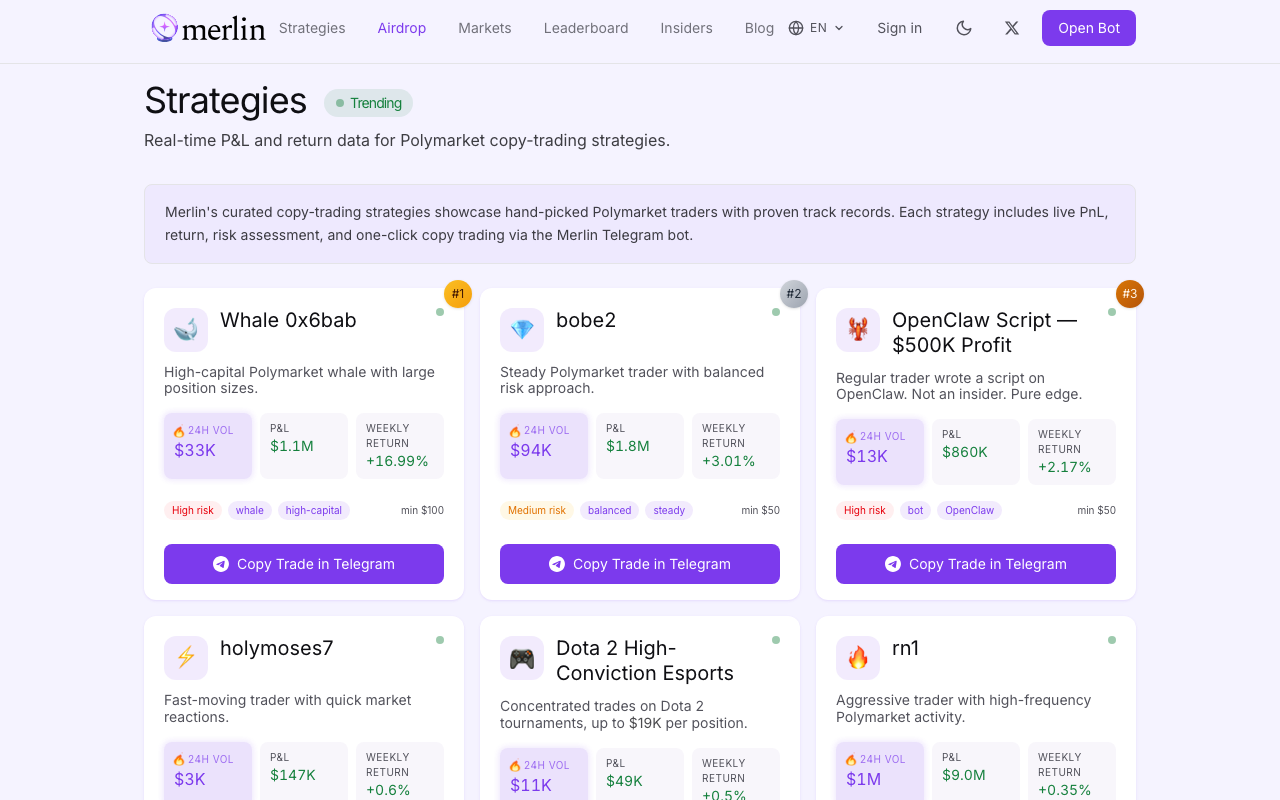Toggle dark mode moon icon
This screenshot has width=1280, height=800.
click(x=964, y=28)
